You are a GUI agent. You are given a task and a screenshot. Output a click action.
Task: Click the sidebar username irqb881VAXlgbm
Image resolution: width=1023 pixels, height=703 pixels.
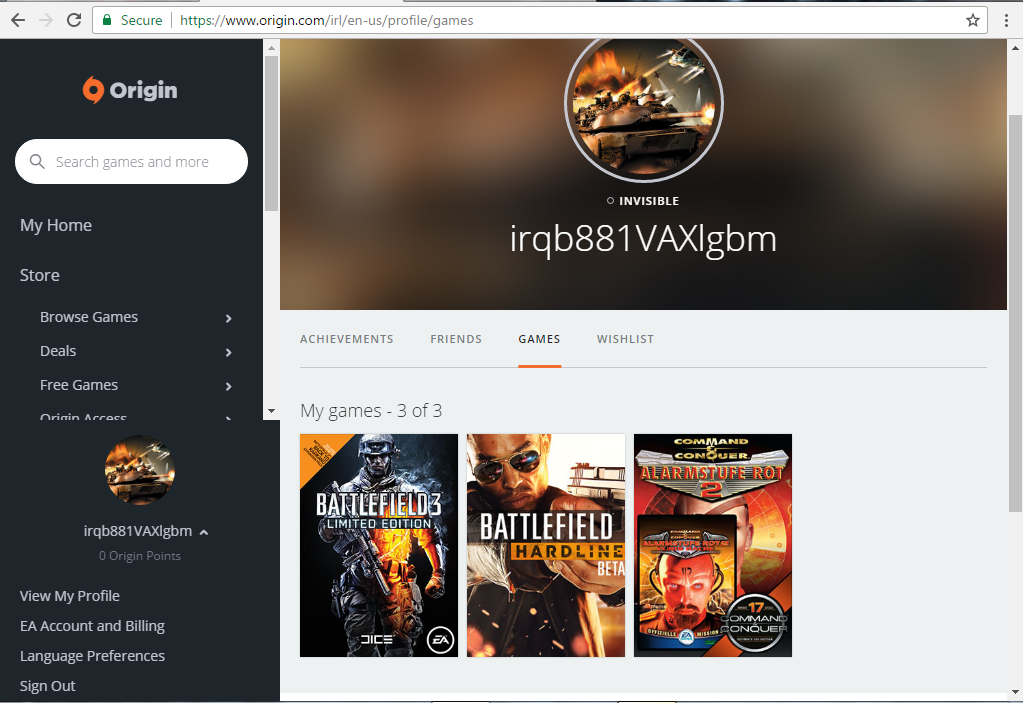tap(138, 531)
